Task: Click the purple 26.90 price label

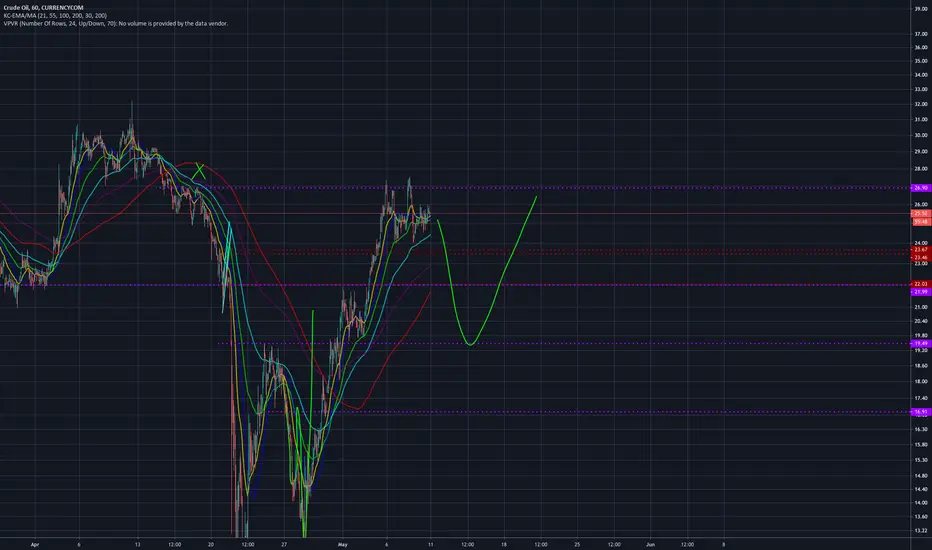Action: point(921,188)
